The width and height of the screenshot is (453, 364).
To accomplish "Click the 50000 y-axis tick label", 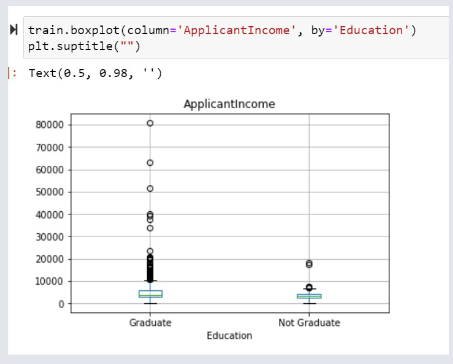I will [50, 192].
